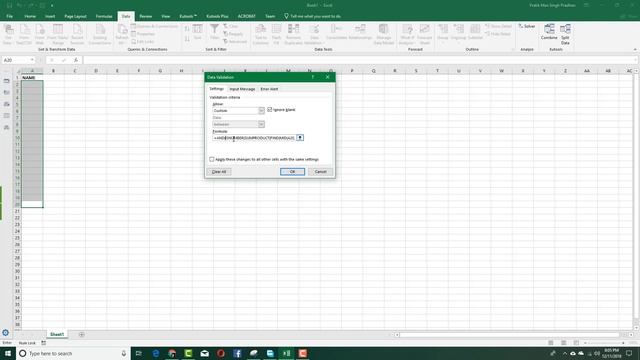Toggle the Ignore blank checkbox
The width and height of the screenshot is (640, 360).
[270, 110]
